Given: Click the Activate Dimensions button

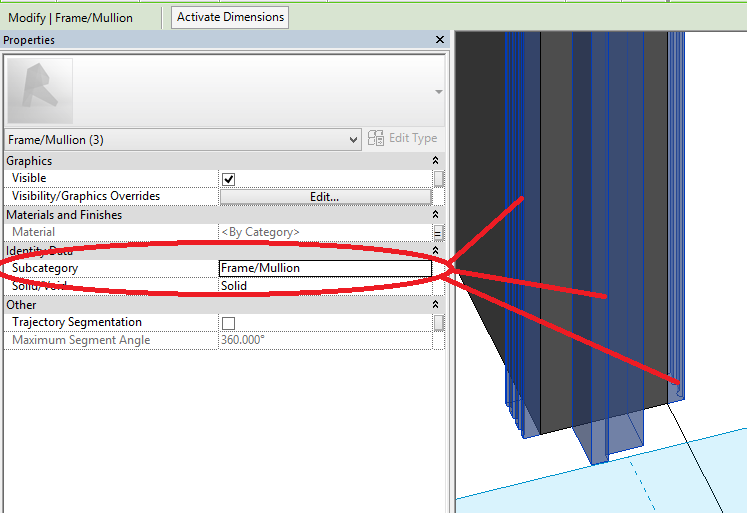Looking at the screenshot, I should point(230,17).
